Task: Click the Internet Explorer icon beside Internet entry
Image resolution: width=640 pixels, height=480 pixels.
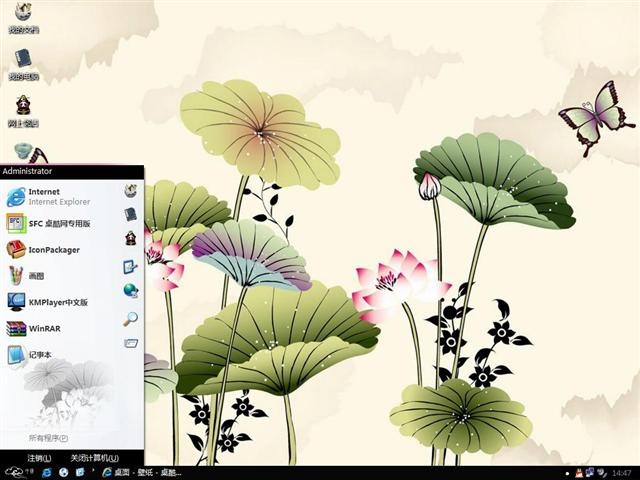Action: pyautogui.click(x=16, y=197)
